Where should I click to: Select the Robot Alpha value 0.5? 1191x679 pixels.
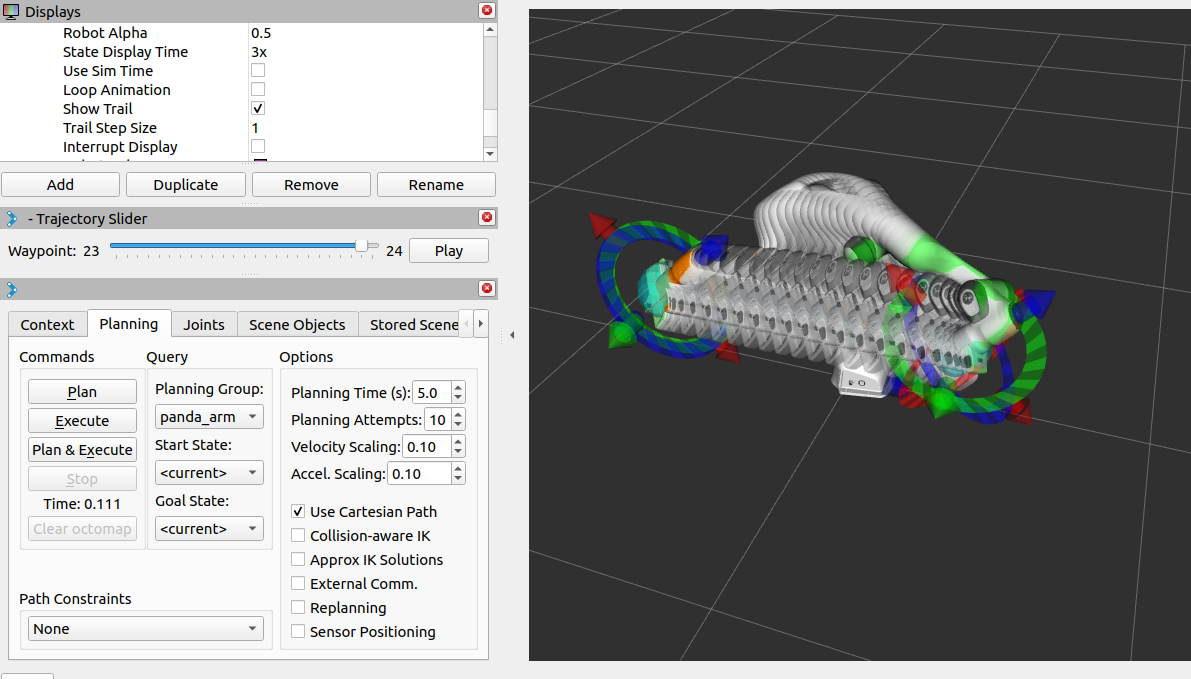click(x=261, y=33)
